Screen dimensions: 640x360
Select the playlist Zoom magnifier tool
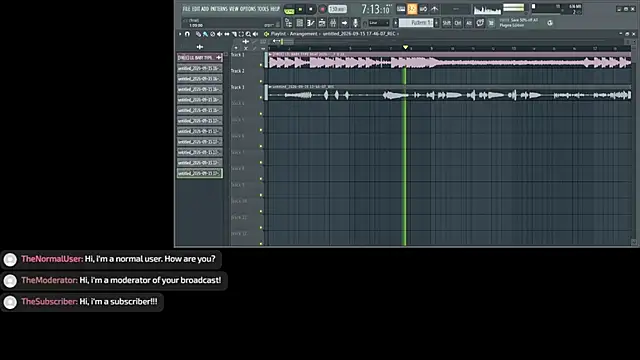[248, 34]
